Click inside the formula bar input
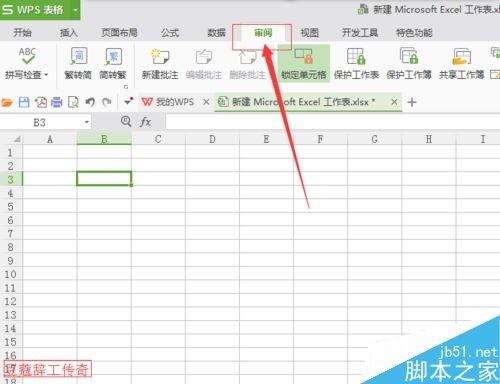 (332, 122)
